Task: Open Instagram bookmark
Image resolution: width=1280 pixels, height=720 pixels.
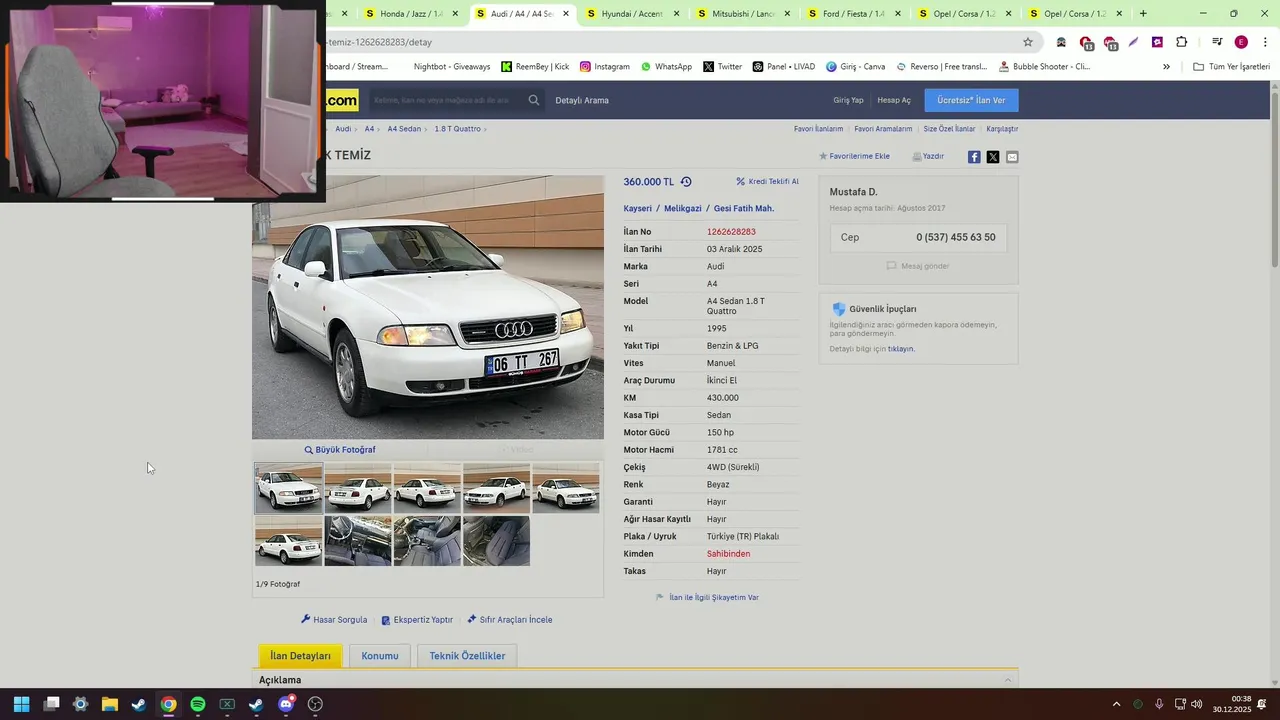Action: (605, 67)
